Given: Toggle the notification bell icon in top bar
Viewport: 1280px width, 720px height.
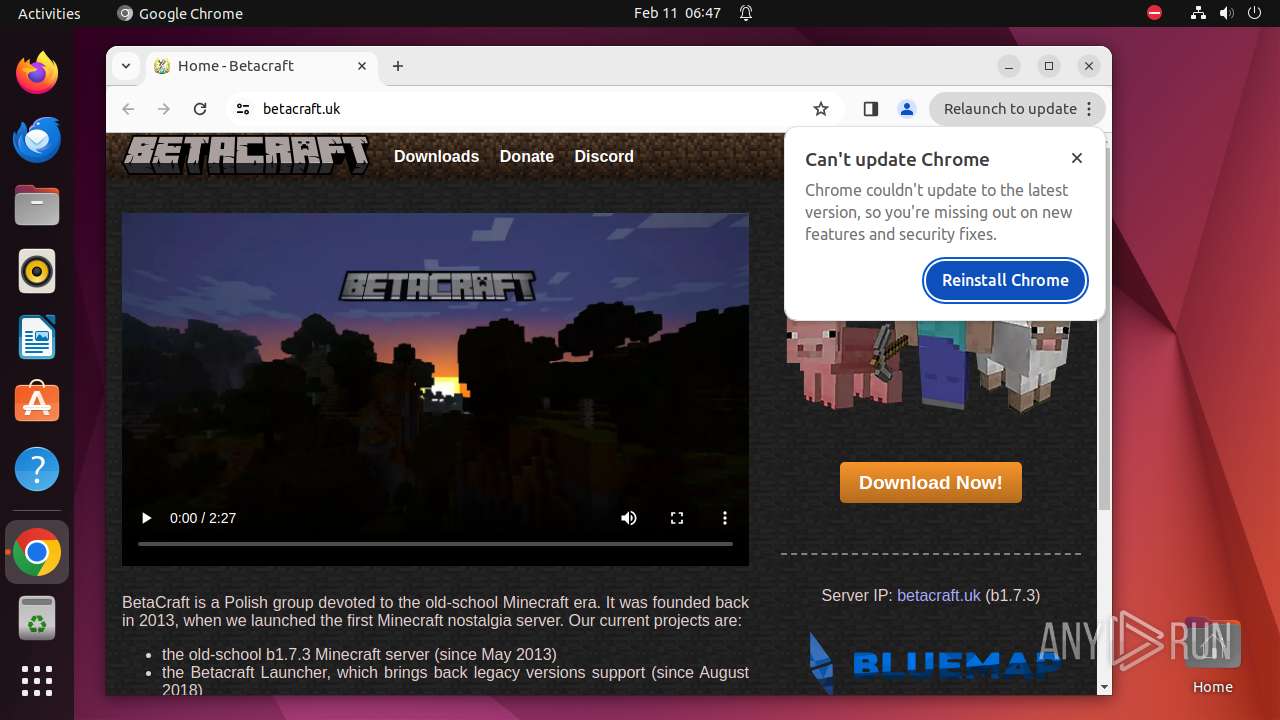Looking at the screenshot, I should click(x=746, y=14).
